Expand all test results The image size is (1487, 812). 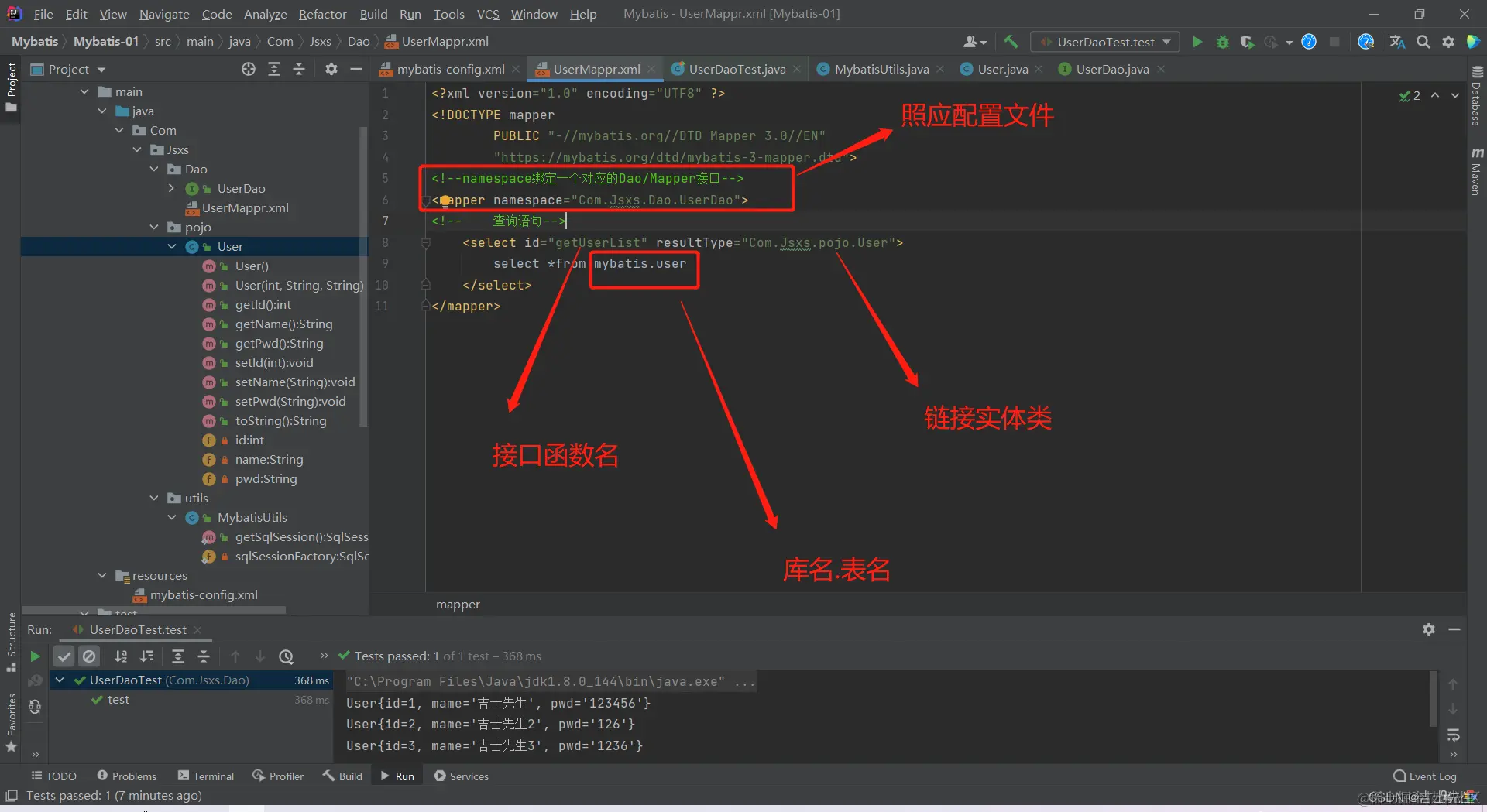pos(178,656)
